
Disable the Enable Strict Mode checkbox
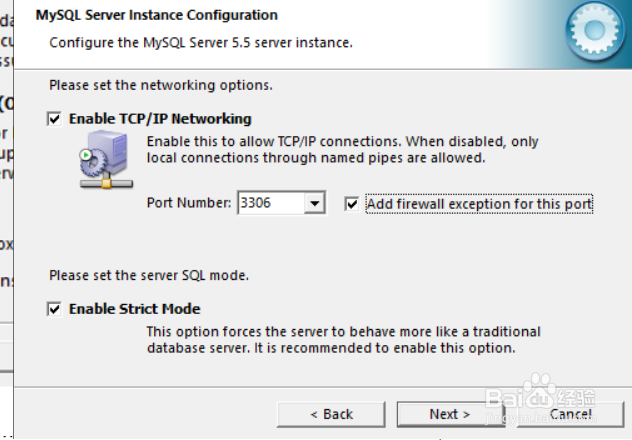(54, 309)
